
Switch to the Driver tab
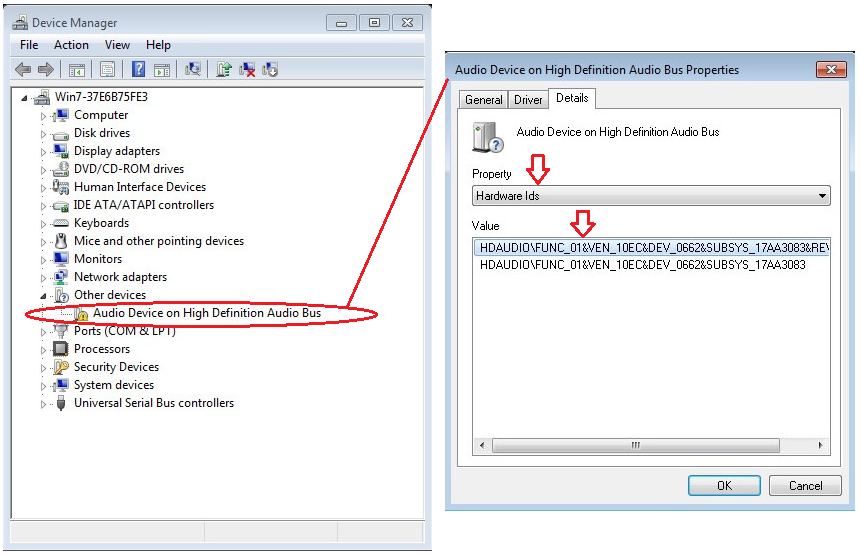pos(528,100)
